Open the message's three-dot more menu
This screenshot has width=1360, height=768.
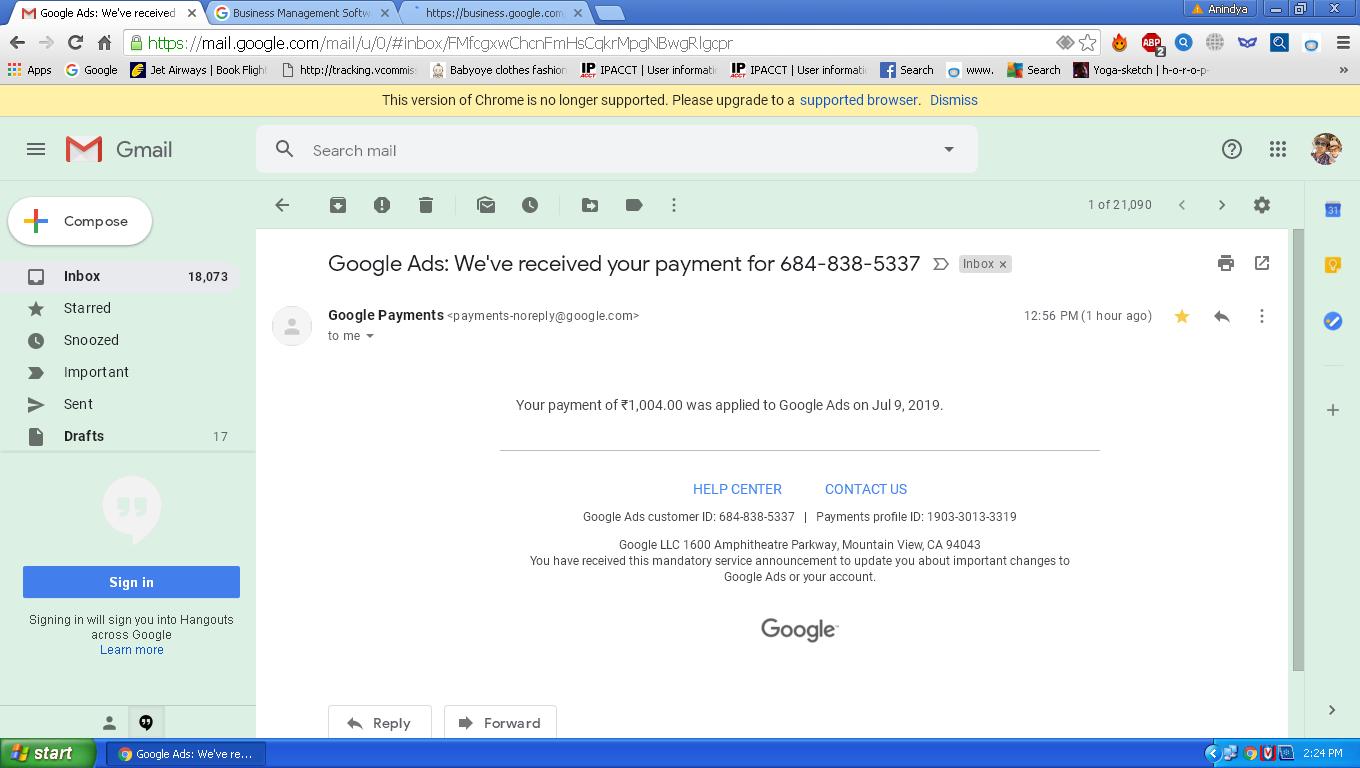pos(1262,316)
